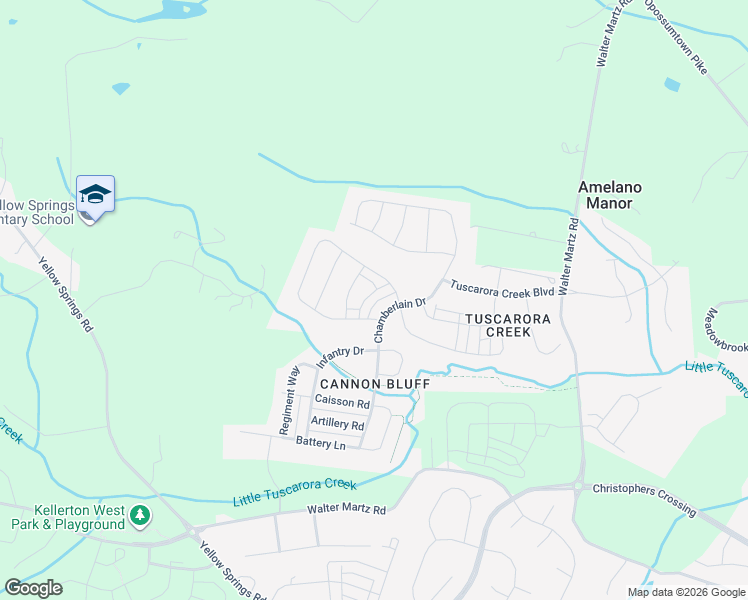Click the Meadowbrook street label
Image resolution: width=748 pixels, height=600 pixels.
725,331
